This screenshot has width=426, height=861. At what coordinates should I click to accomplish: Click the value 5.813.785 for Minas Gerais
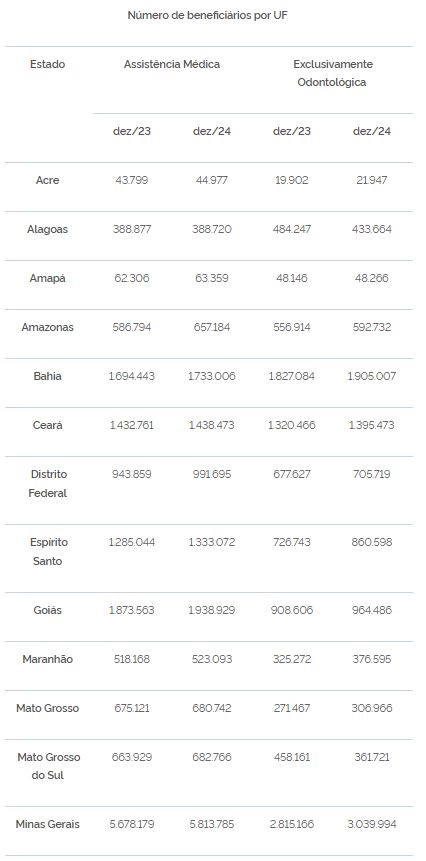coord(212,824)
